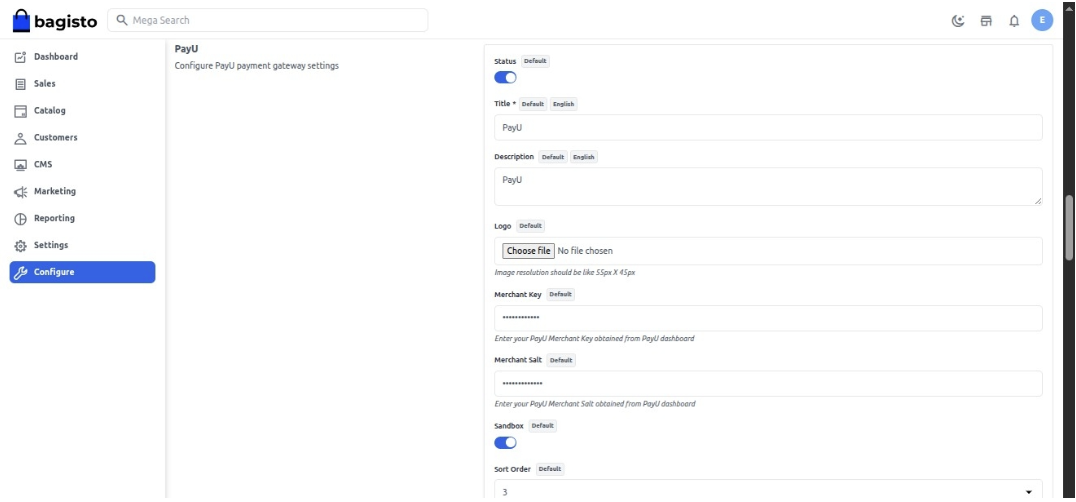Select the Configure menu item

(x=82, y=272)
